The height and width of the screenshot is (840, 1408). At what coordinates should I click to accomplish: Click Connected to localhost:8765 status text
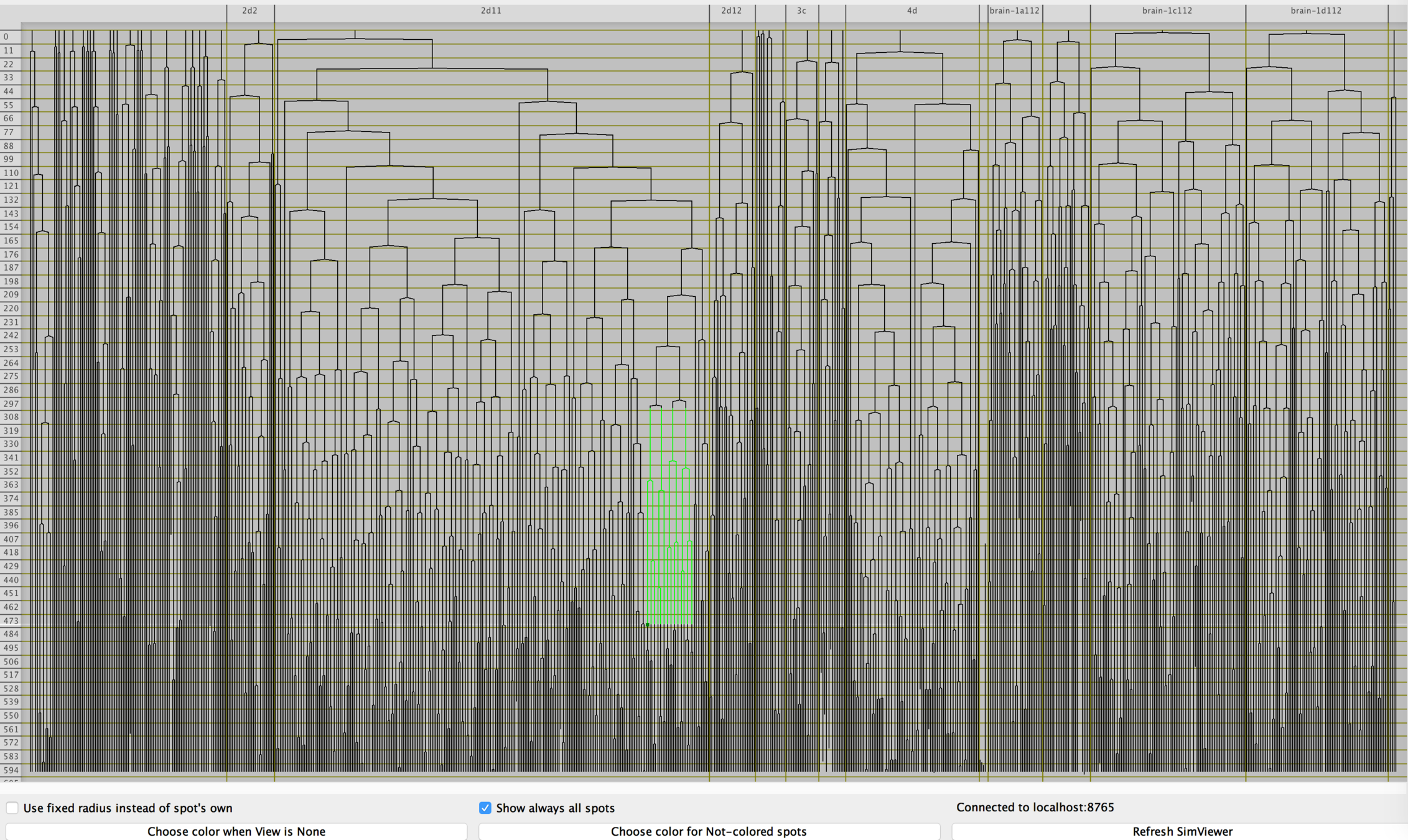(x=1035, y=807)
